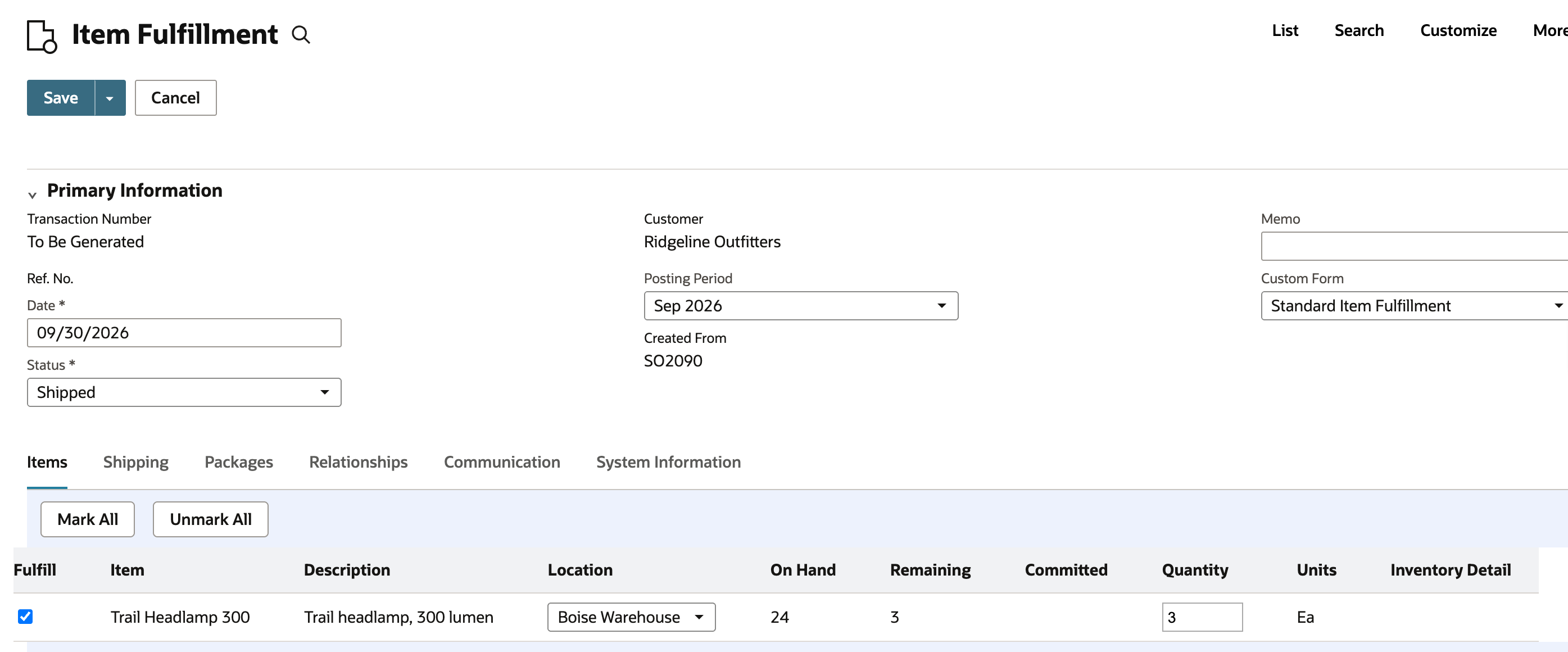Image resolution: width=1568 pixels, height=652 pixels.
Task: Open the More menu link
Action: click(1550, 30)
